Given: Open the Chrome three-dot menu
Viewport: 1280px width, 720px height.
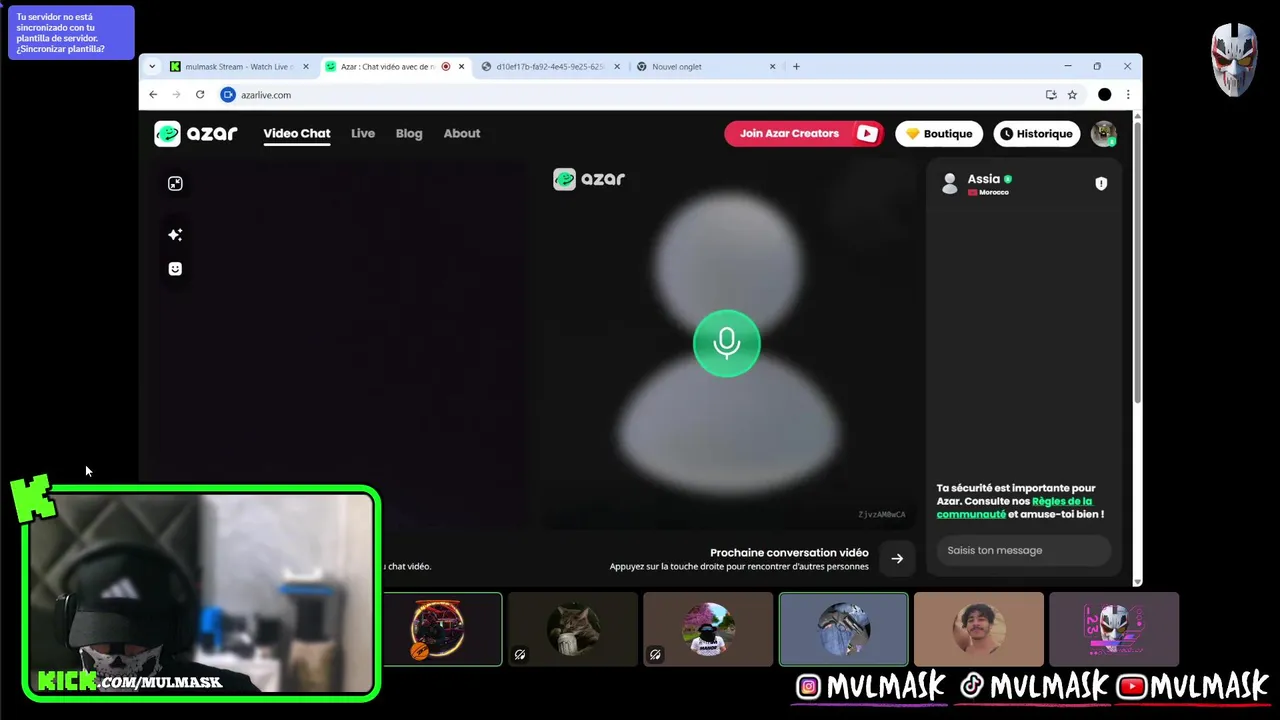Looking at the screenshot, I should pos(1128,95).
